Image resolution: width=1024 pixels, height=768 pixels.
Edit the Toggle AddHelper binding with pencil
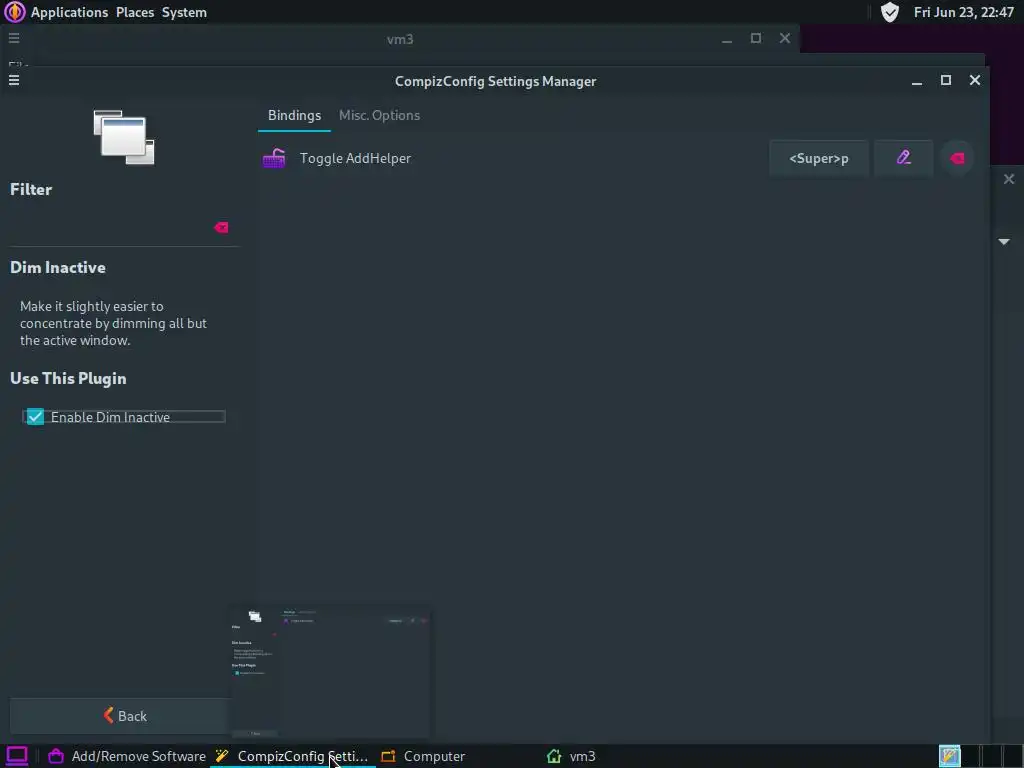(x=903, y=158)
